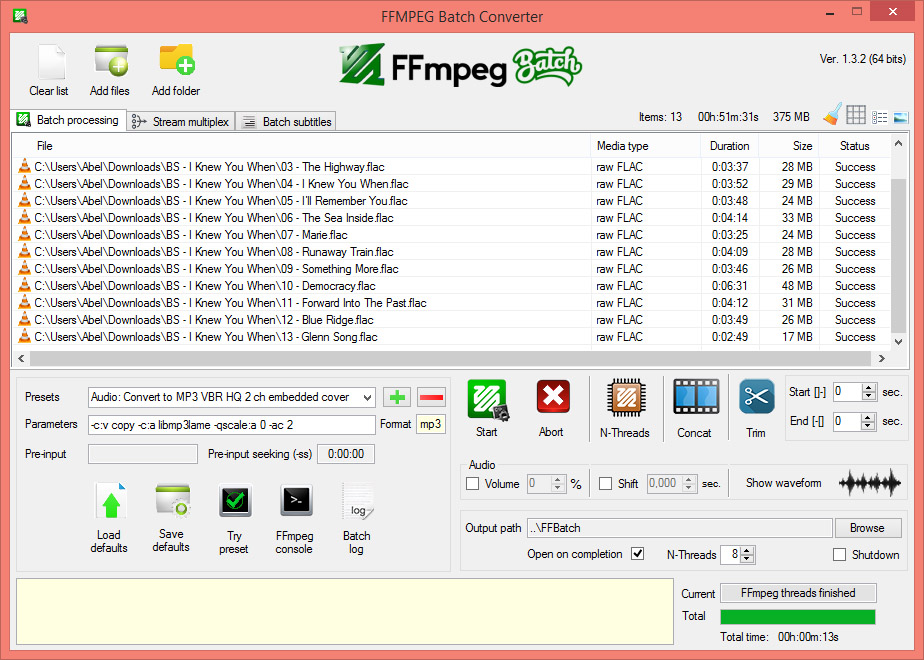The height and width of the screenshot is (660, 924).
Task: Open the Batch log
Action: pos(357,502)
